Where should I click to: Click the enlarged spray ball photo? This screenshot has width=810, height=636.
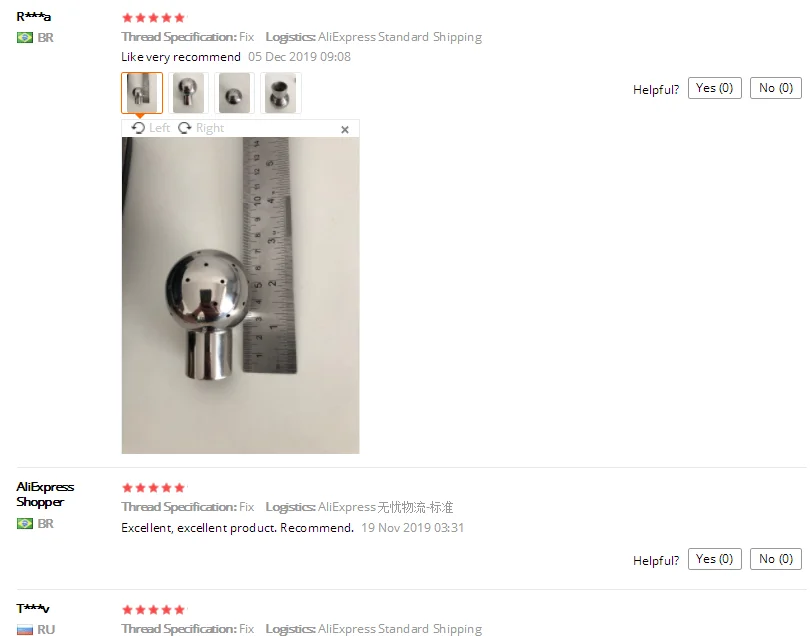coord(240,296)
